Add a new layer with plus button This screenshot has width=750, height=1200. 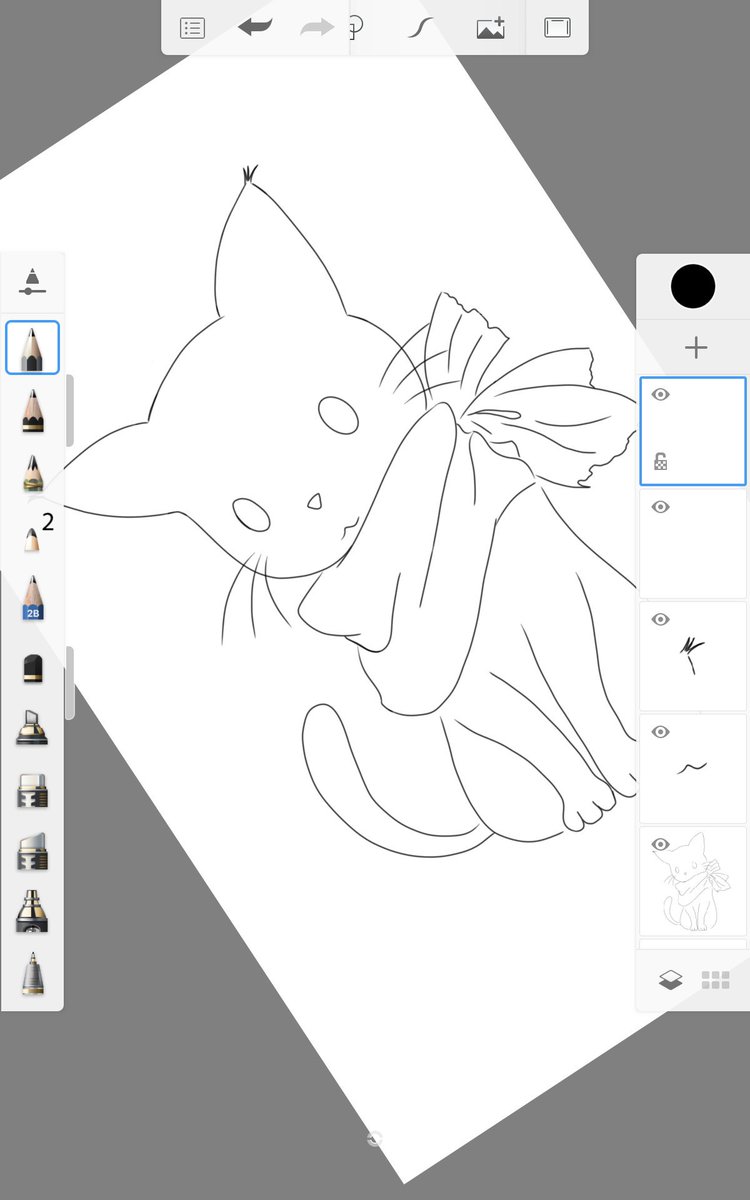click(x=696, y=348)
